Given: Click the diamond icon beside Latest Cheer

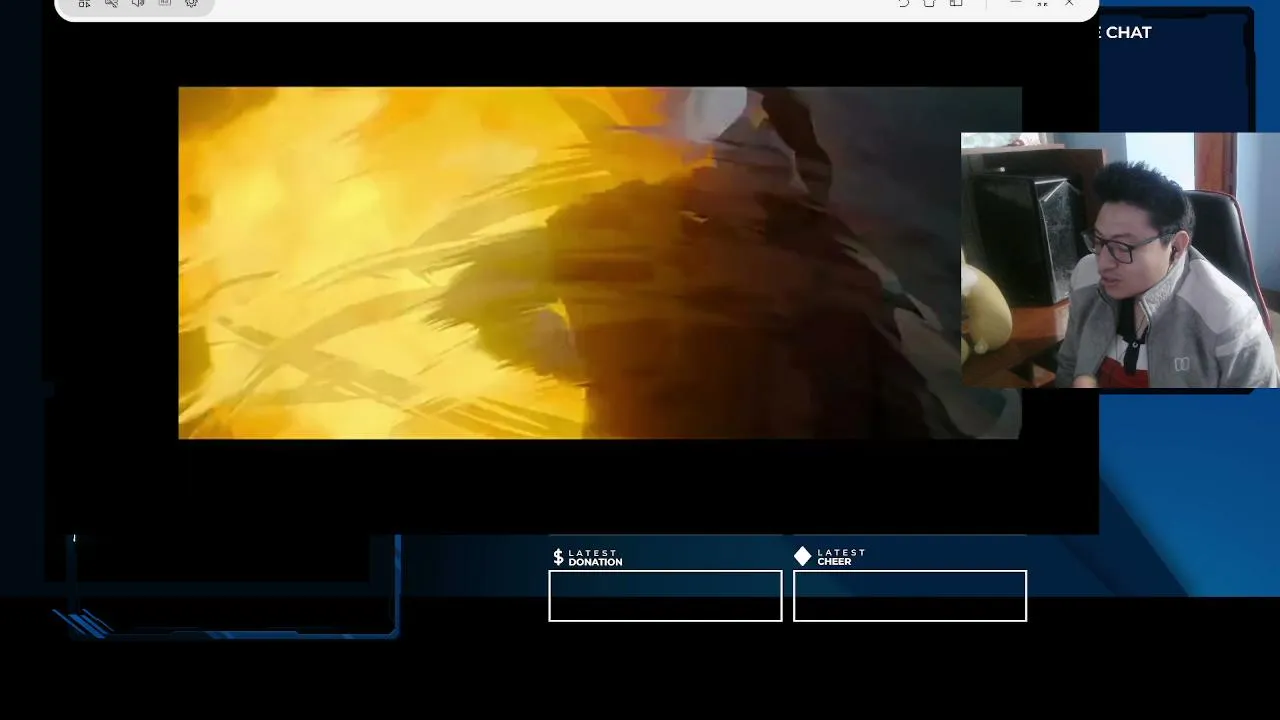Looking at the screenshot, I should pos(802,556).
